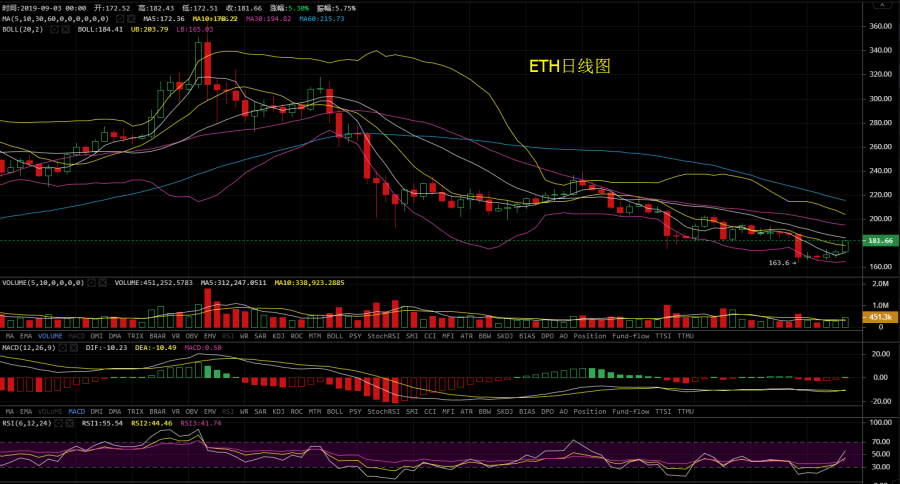Select AO tab in the MACD panel's indicator row
Viewport: 900px width, 484px height.
(564, 412)
